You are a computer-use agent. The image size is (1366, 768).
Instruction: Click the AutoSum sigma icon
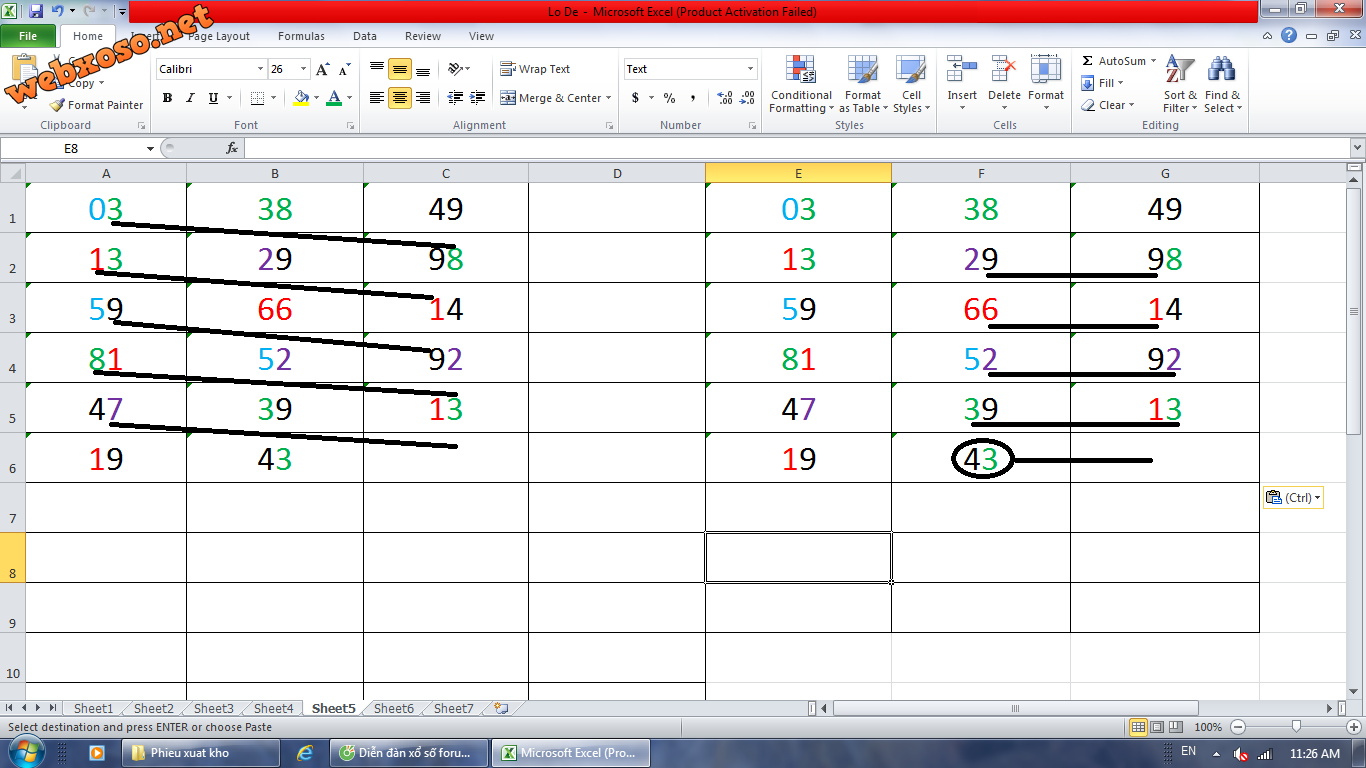(x=1088, y=61)
